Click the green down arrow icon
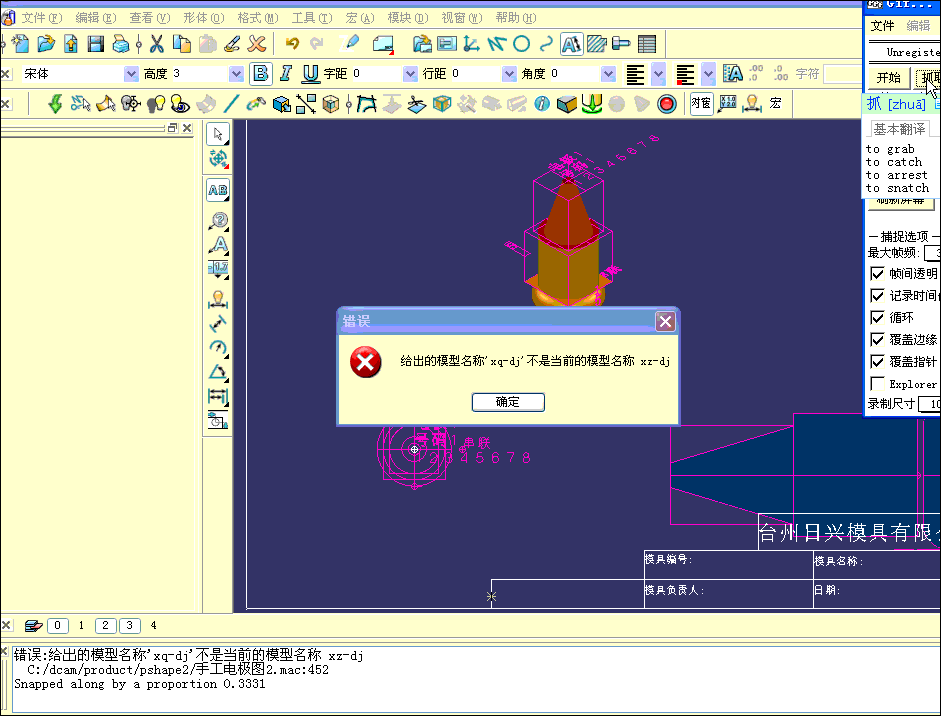 (x=55, y=104)
